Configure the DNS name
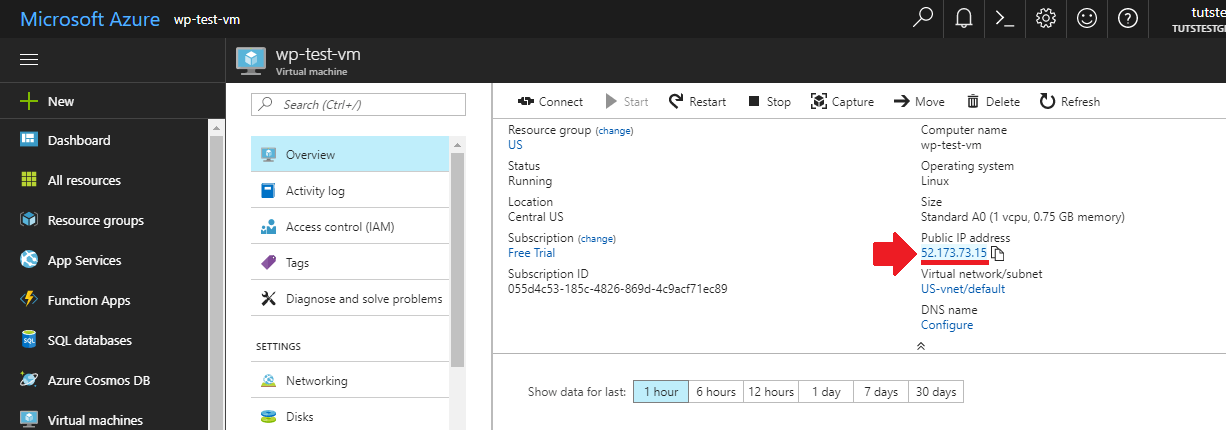This screenshot has width=1226, height=430. point(947,325)
